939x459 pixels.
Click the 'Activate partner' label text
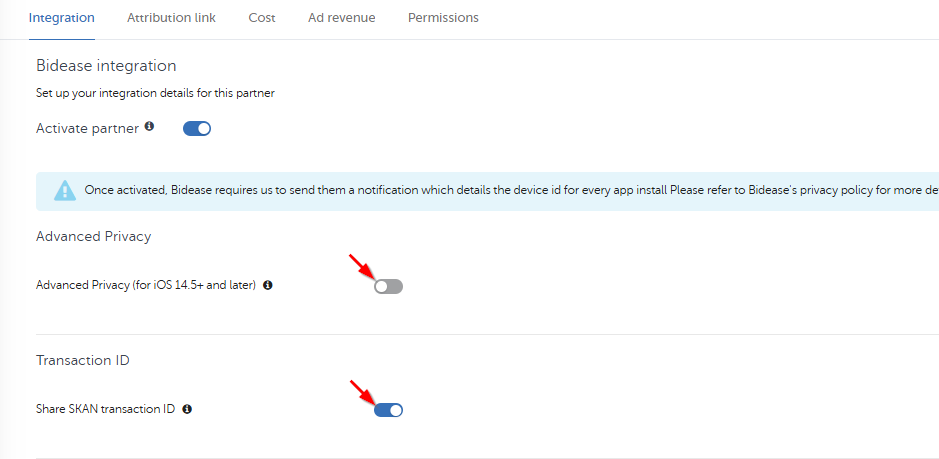[x=87, y=128]
